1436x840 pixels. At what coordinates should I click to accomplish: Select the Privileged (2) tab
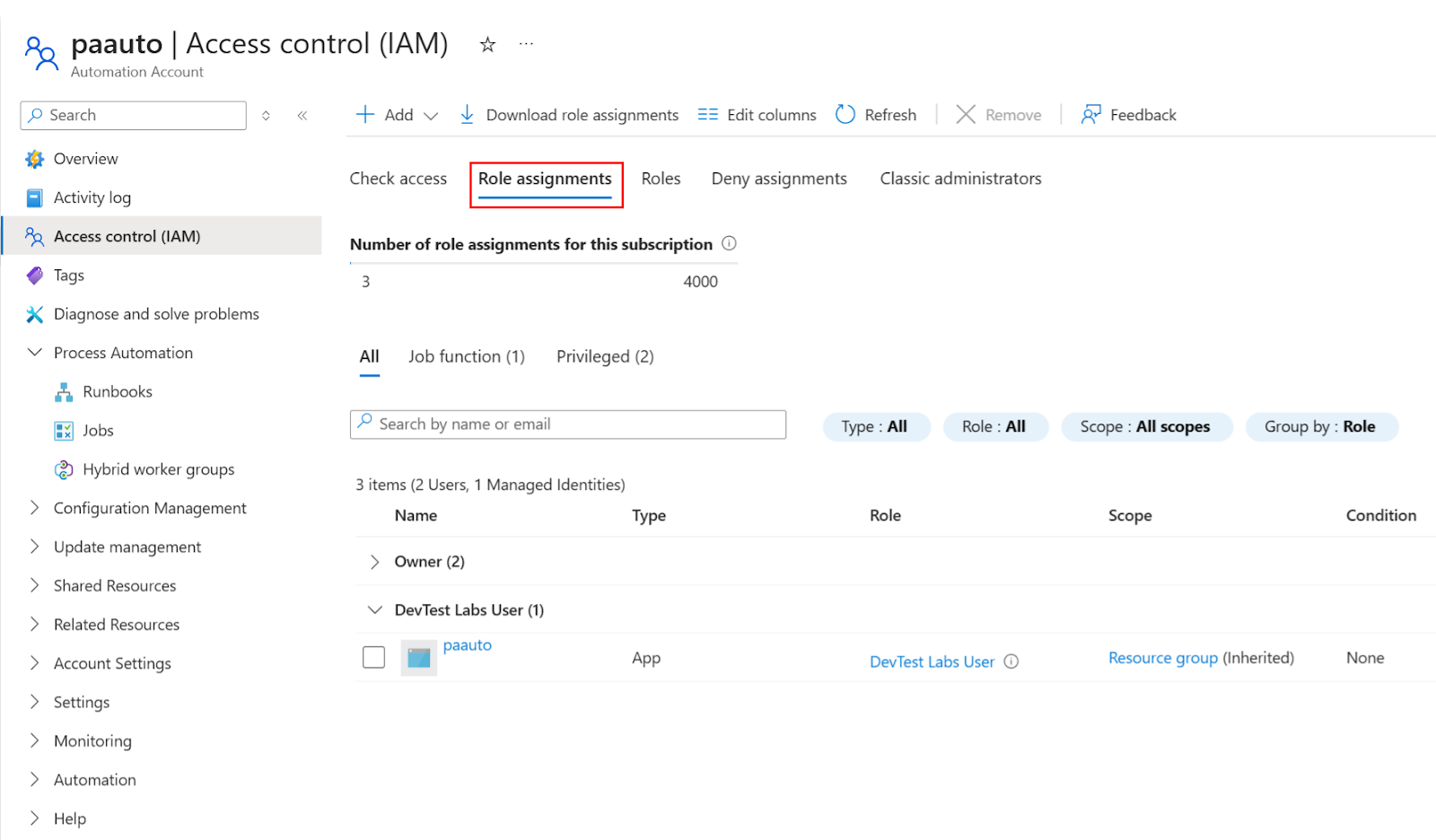click(605, 356)
